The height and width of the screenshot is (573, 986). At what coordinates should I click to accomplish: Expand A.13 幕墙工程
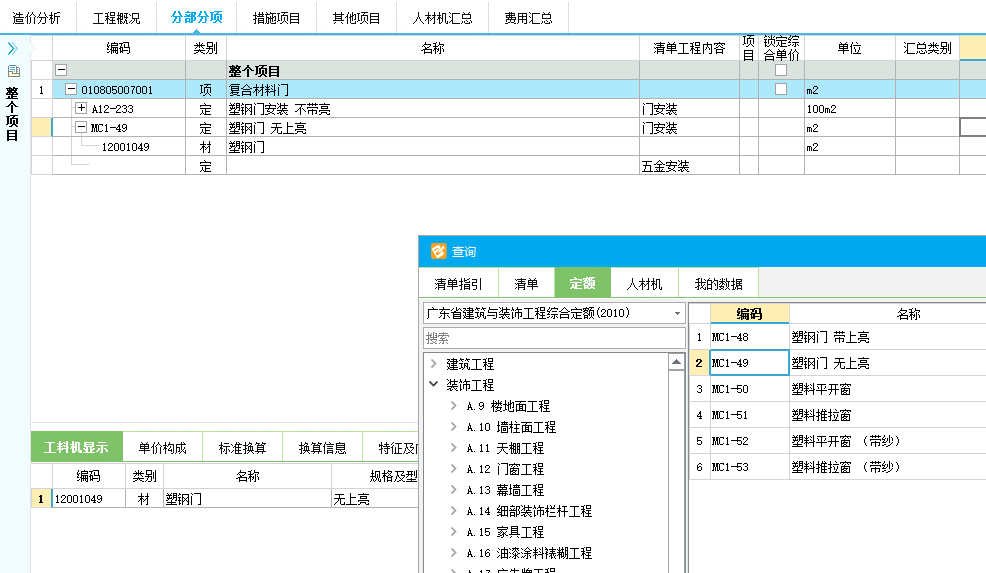point(453,489)
